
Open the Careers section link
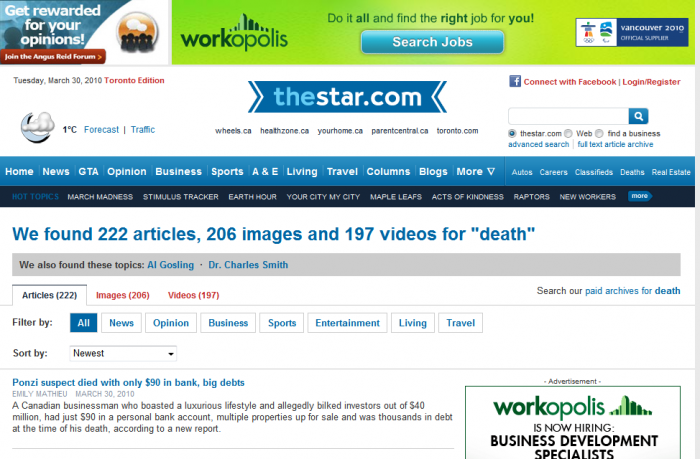[553, 172]
